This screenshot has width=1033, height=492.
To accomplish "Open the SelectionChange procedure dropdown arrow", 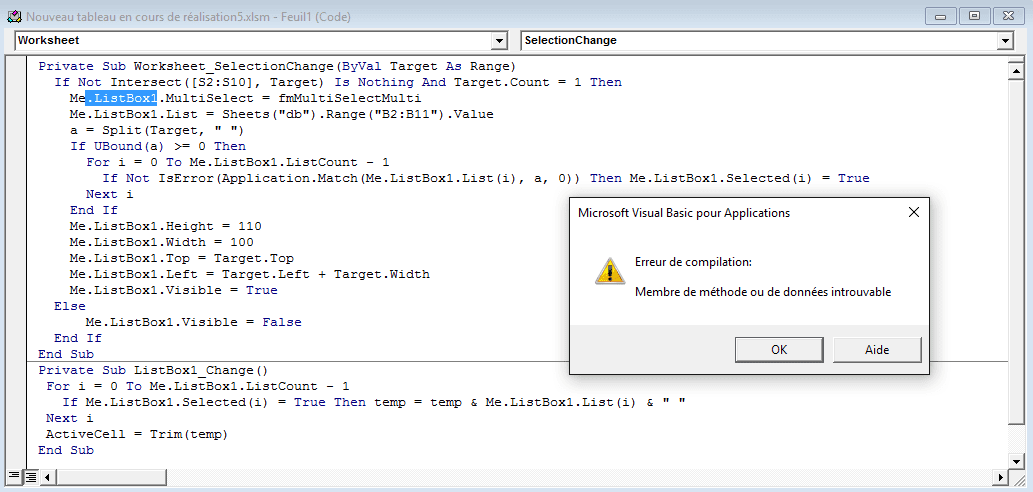I will click(x=1005, y=41).
